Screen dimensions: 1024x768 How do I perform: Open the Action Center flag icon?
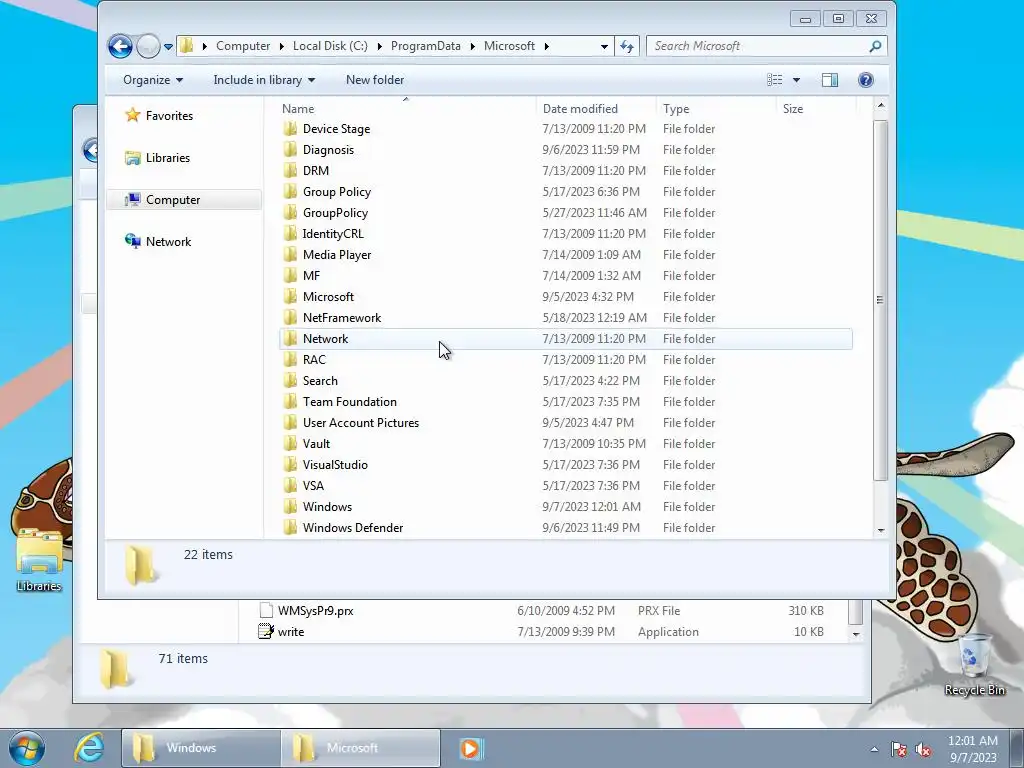[899, 749]
